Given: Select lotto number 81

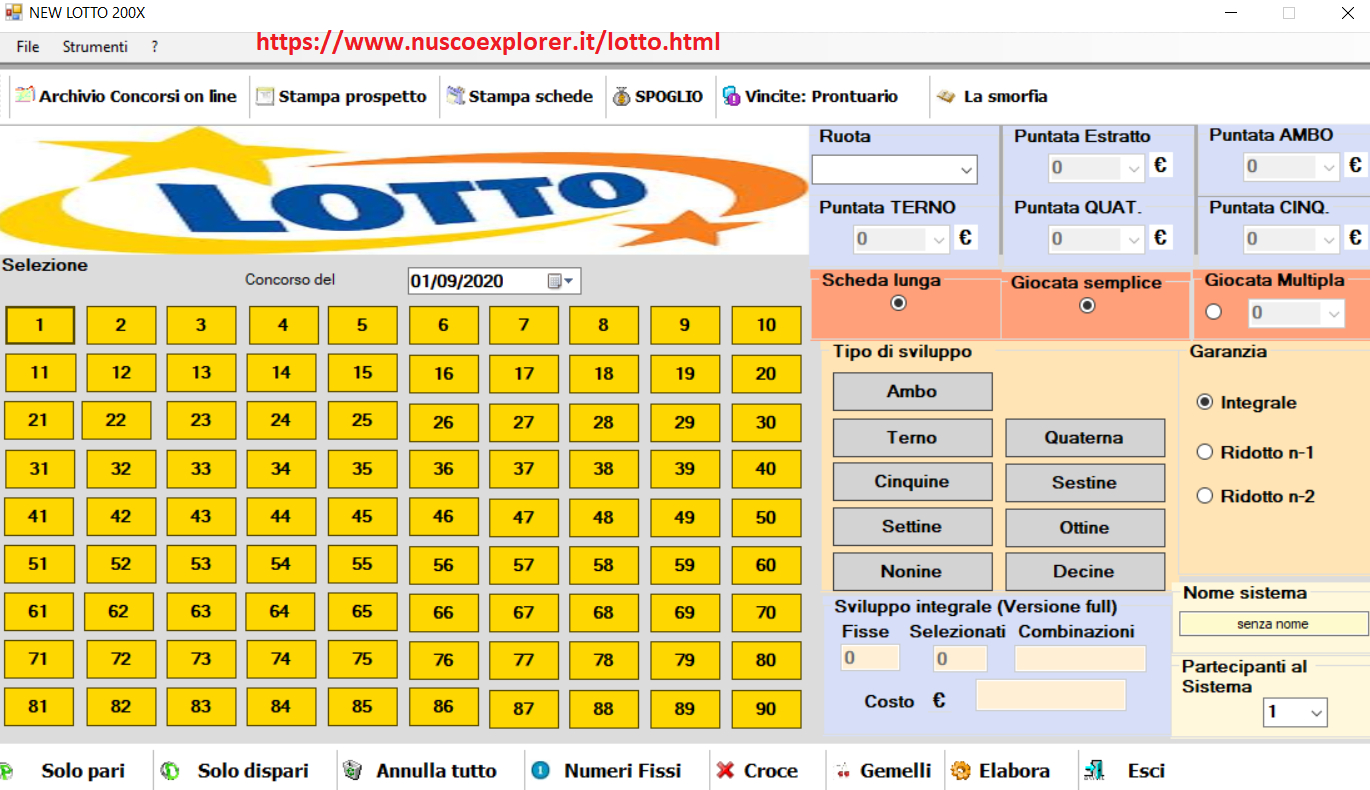Looking at the screenshot, I should tap(38, 706).
